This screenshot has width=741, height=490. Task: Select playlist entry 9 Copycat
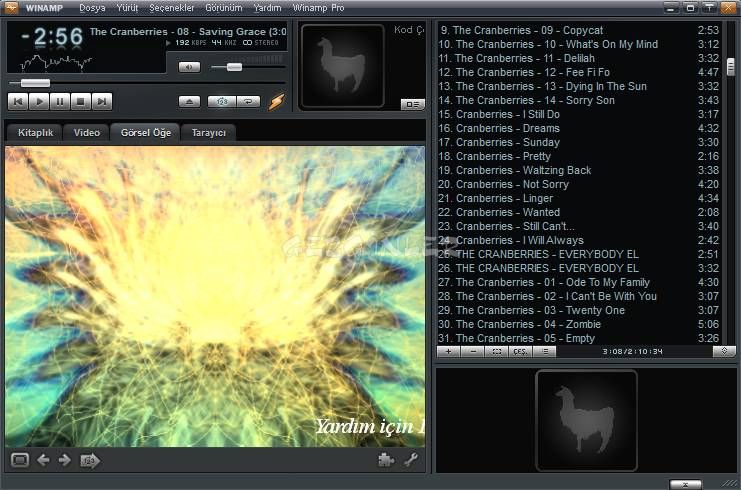pyautogui.click(x=579, y=30)
